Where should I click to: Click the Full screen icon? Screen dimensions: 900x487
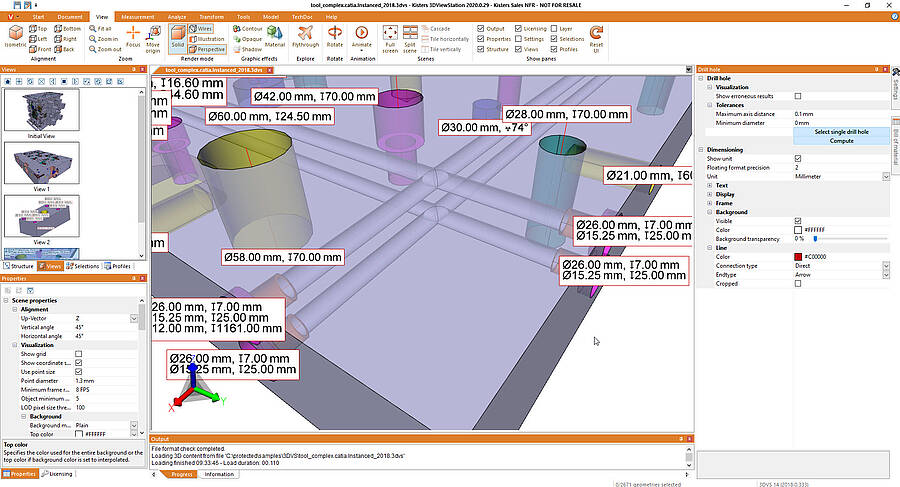click(390, 39)
